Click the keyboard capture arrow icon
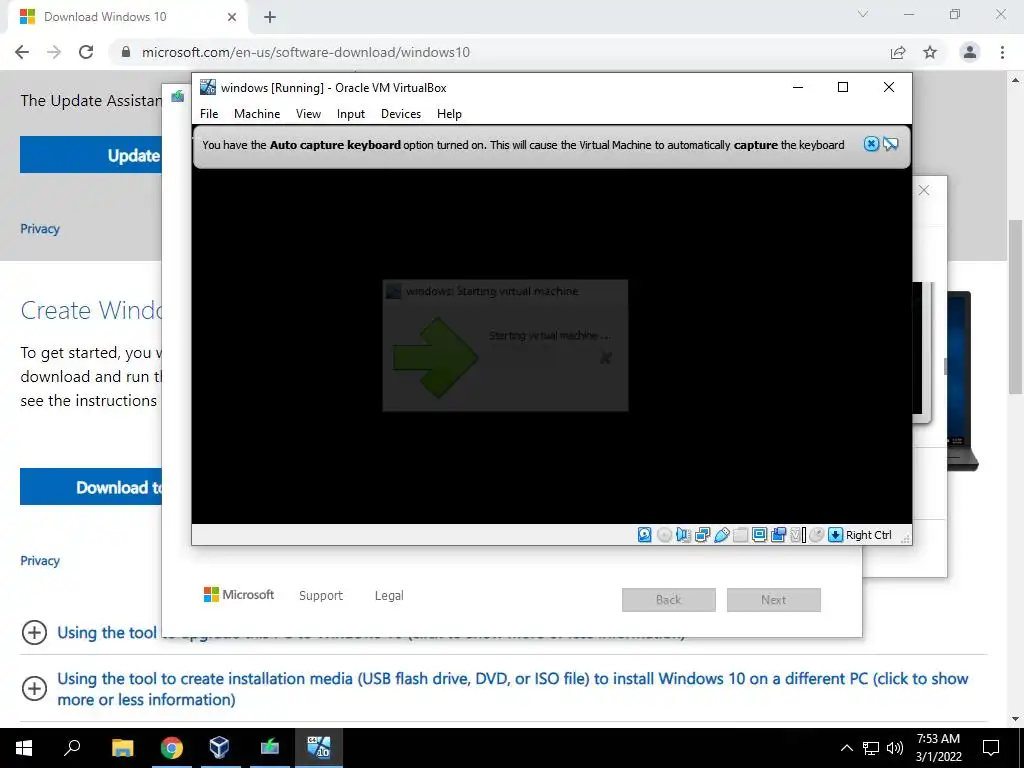1024x768 pixels. click(835, 535)
